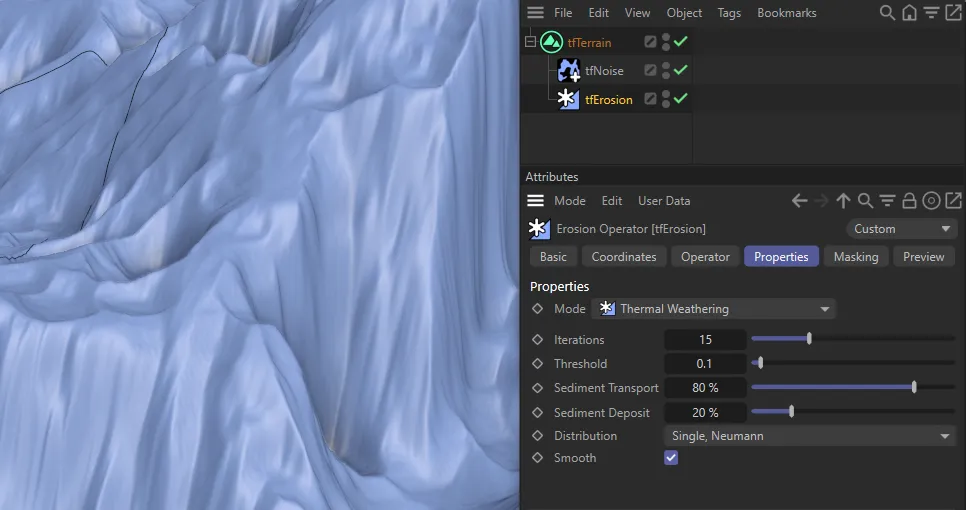Click the Iterations slider
Image resolution: width=966 pixels, height=510 pixels.
click(x=853, y=338)
